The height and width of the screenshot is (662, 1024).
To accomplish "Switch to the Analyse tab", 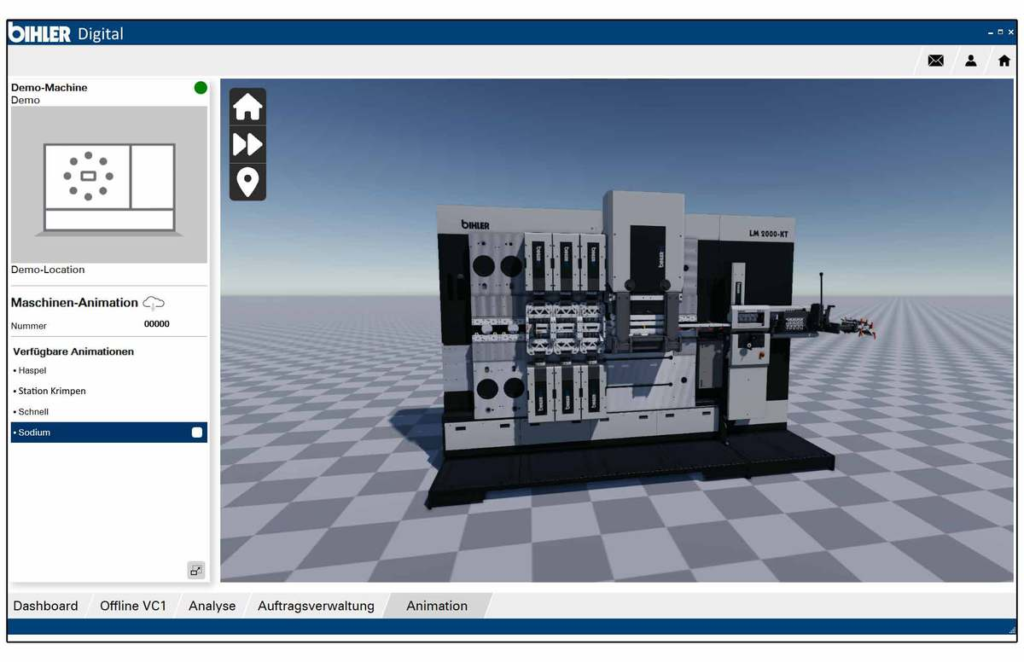I will pos(212,606).
